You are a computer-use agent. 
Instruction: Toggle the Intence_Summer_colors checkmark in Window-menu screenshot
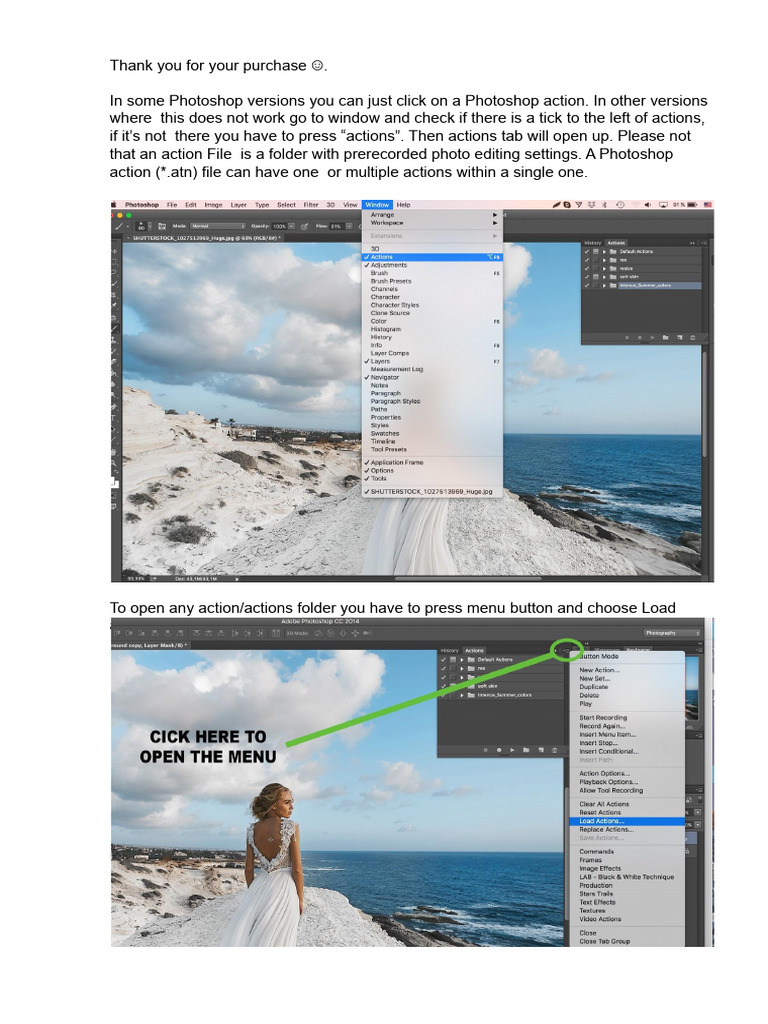pyautogui.click(x=586, y=285)
